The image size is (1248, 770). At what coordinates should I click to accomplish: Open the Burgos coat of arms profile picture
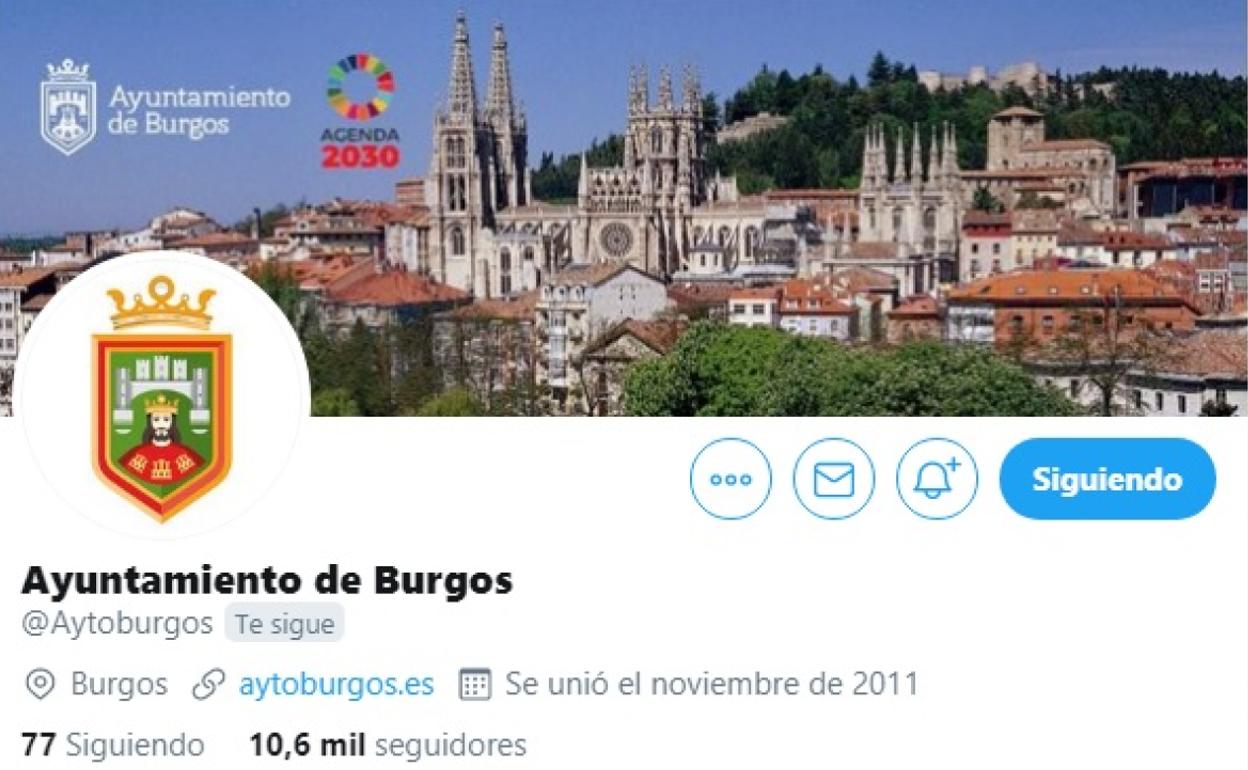pyautogui.click(x=162, y=397)
